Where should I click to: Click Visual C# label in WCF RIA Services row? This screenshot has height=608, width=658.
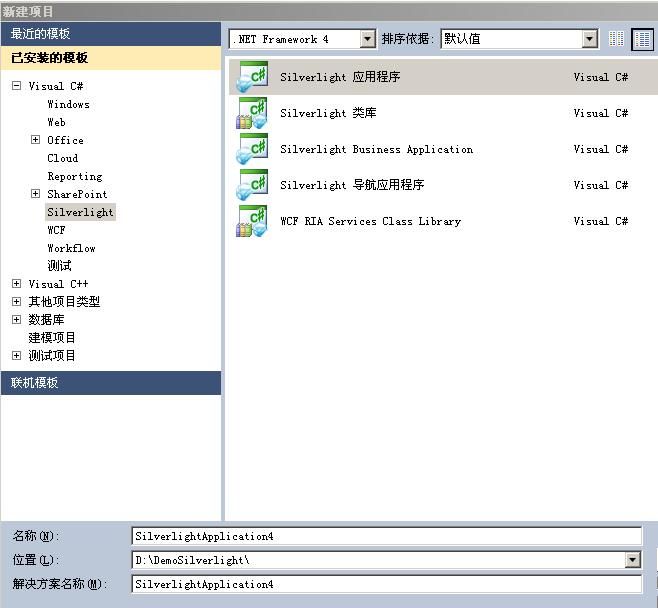click(x=601, y=221)
